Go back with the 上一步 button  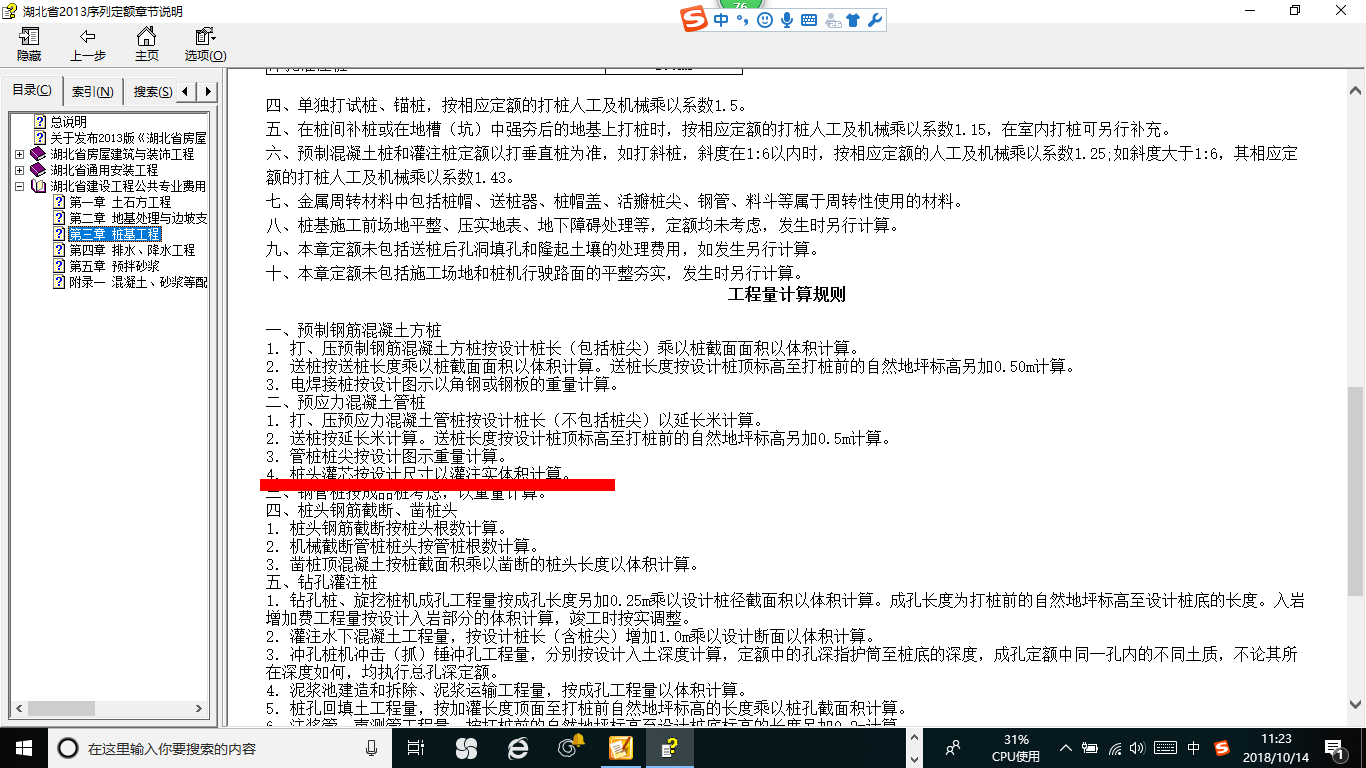click(x=87, y=45)
